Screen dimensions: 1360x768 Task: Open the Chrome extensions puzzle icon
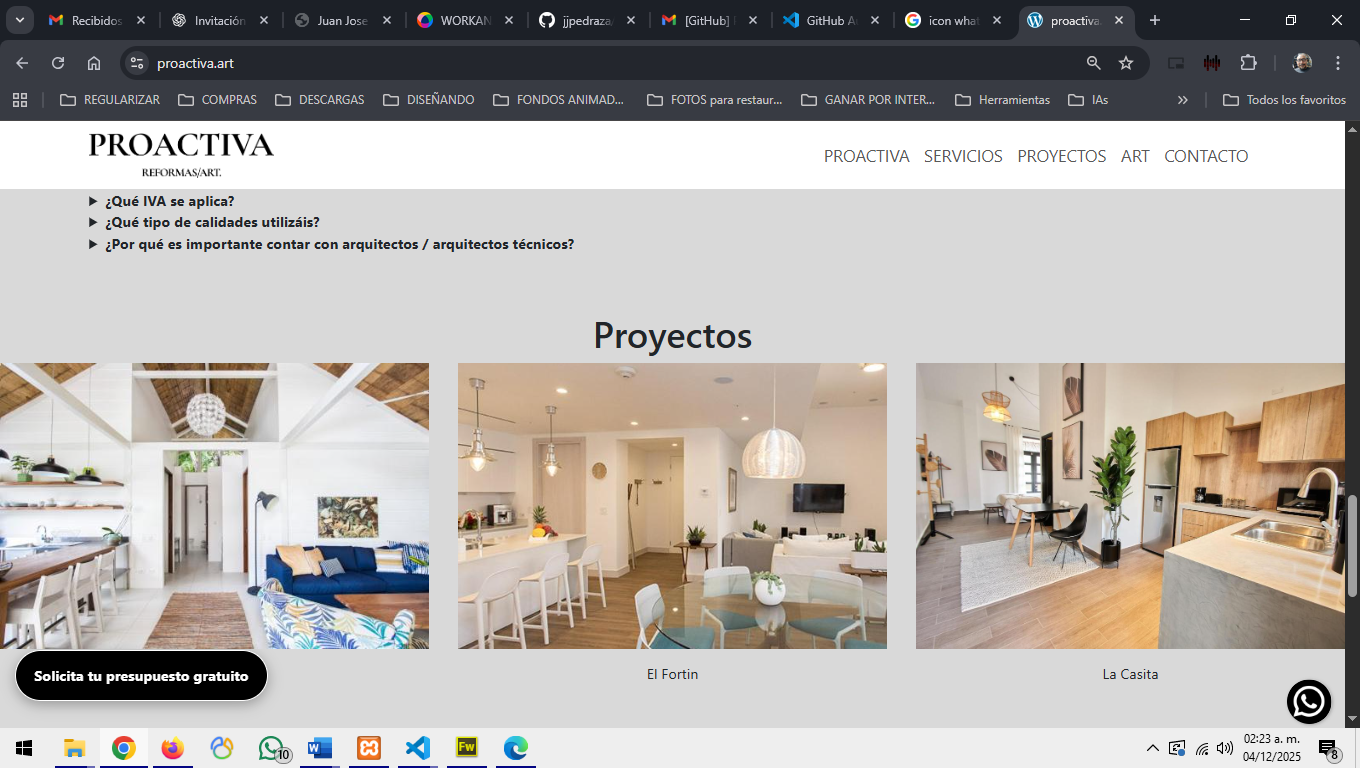[1248, 63]
